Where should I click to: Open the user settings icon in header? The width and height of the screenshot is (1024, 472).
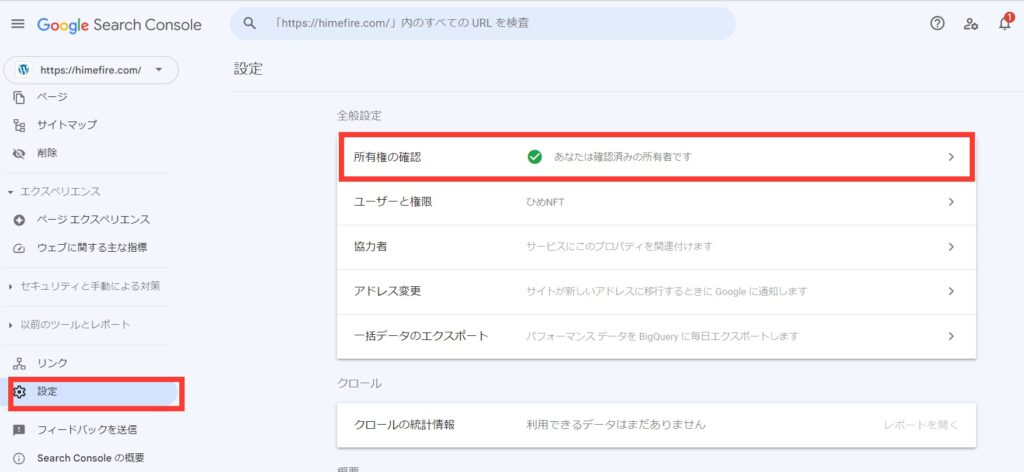pos(971,24)
